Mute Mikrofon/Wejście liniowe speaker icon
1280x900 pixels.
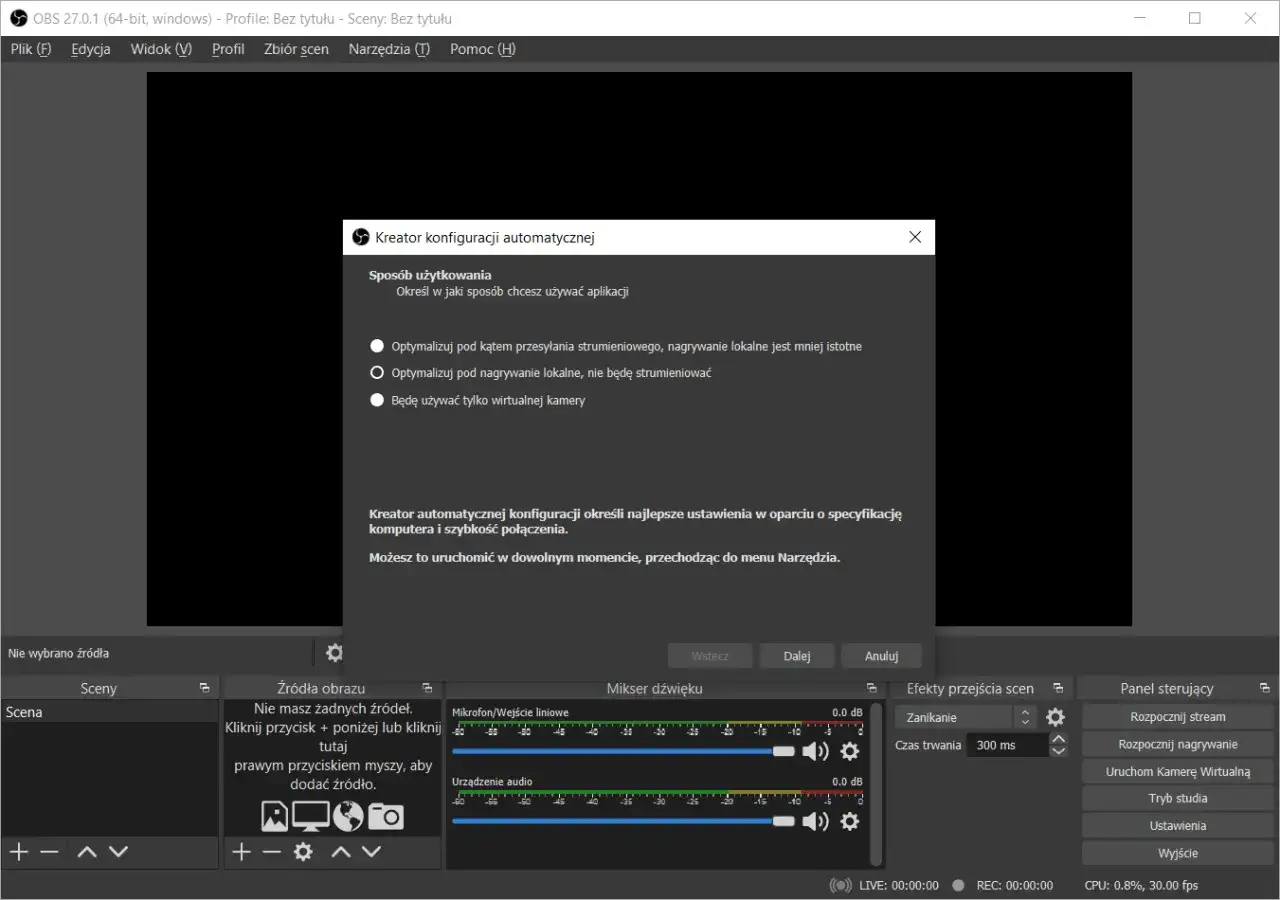coord(816,751)
